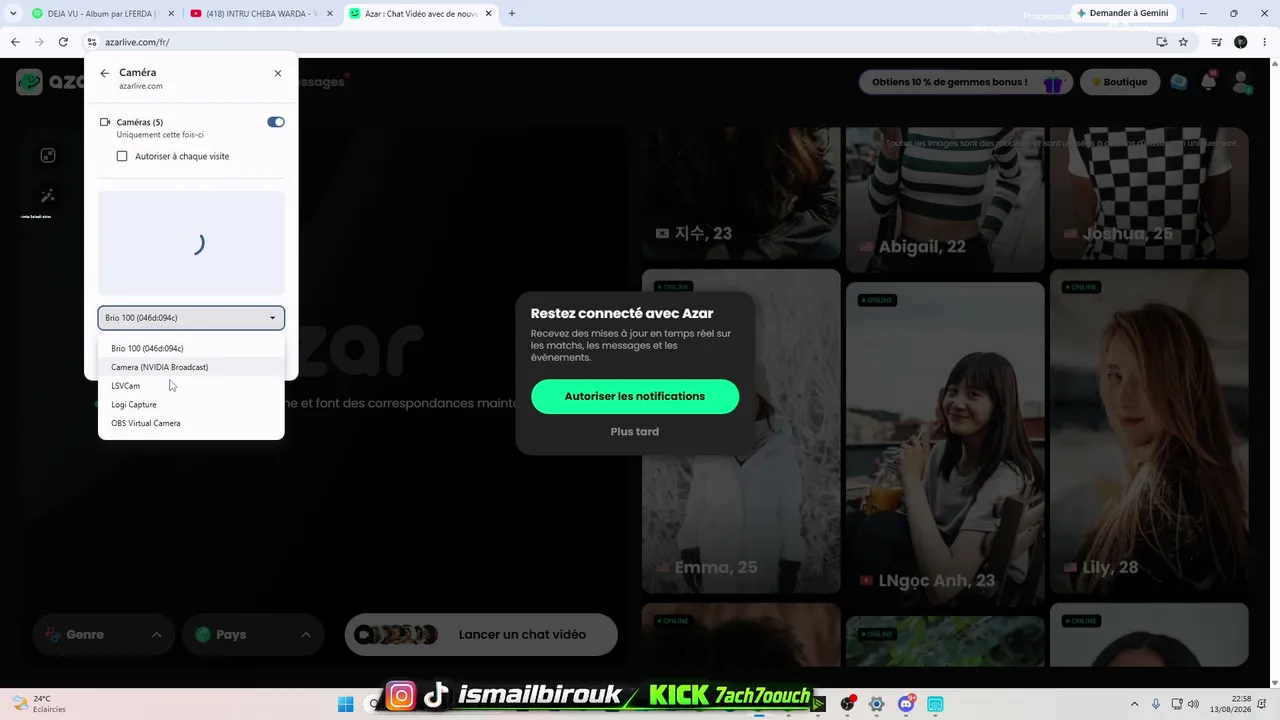Open the Windows Start menu

[x=346, y=704]
